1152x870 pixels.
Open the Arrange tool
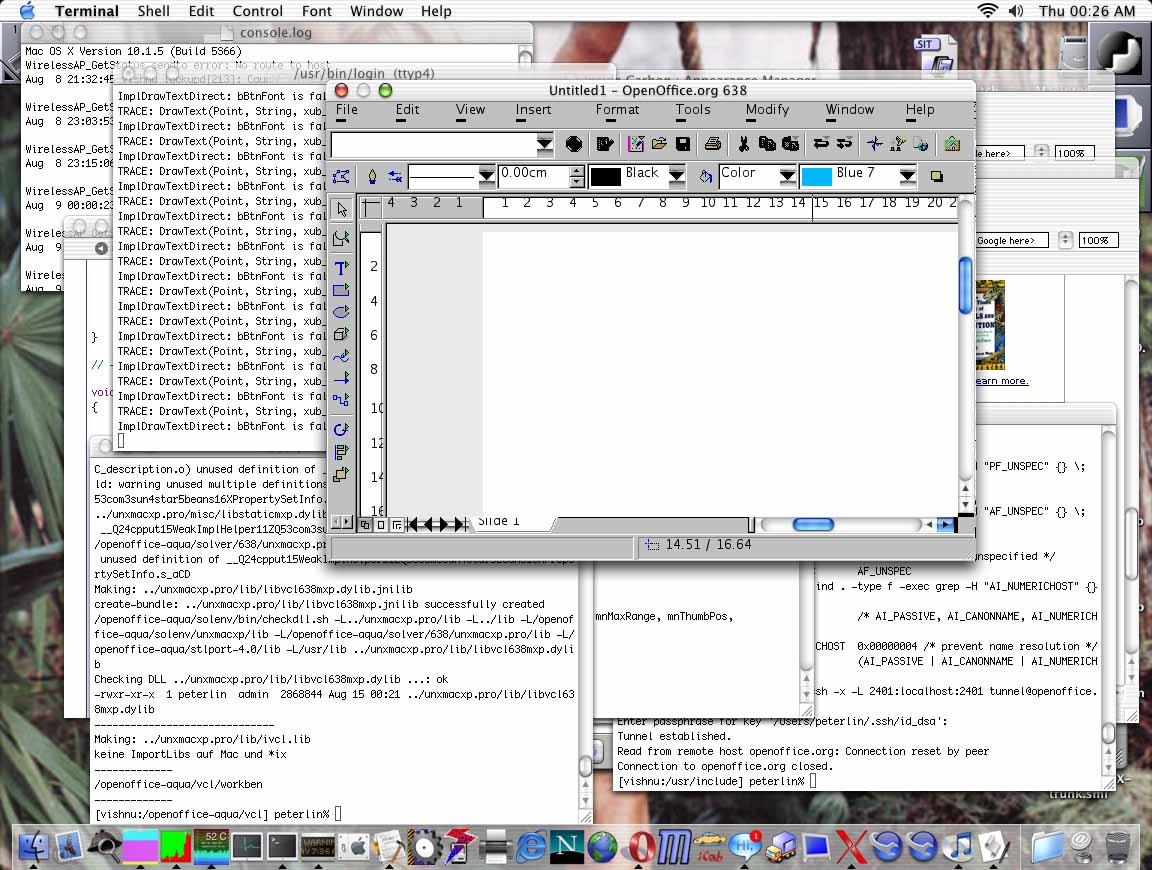pyautogui.click(x=342, y=475)
